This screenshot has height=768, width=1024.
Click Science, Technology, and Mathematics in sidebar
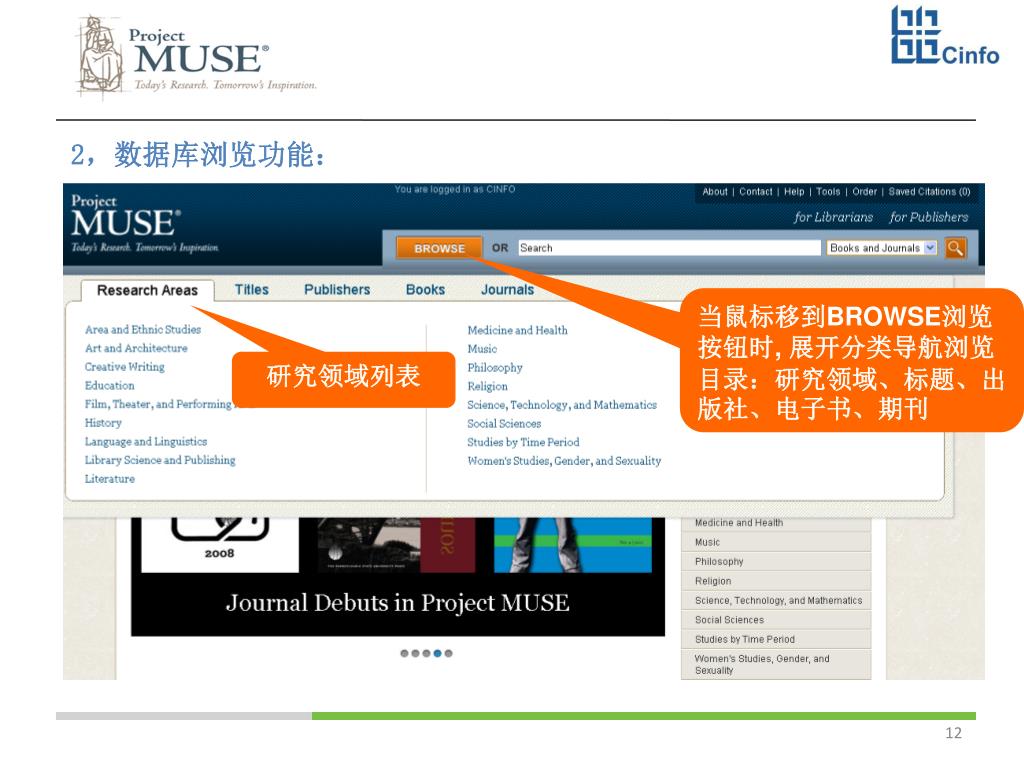pyautogui.click(x=776, y=600)
